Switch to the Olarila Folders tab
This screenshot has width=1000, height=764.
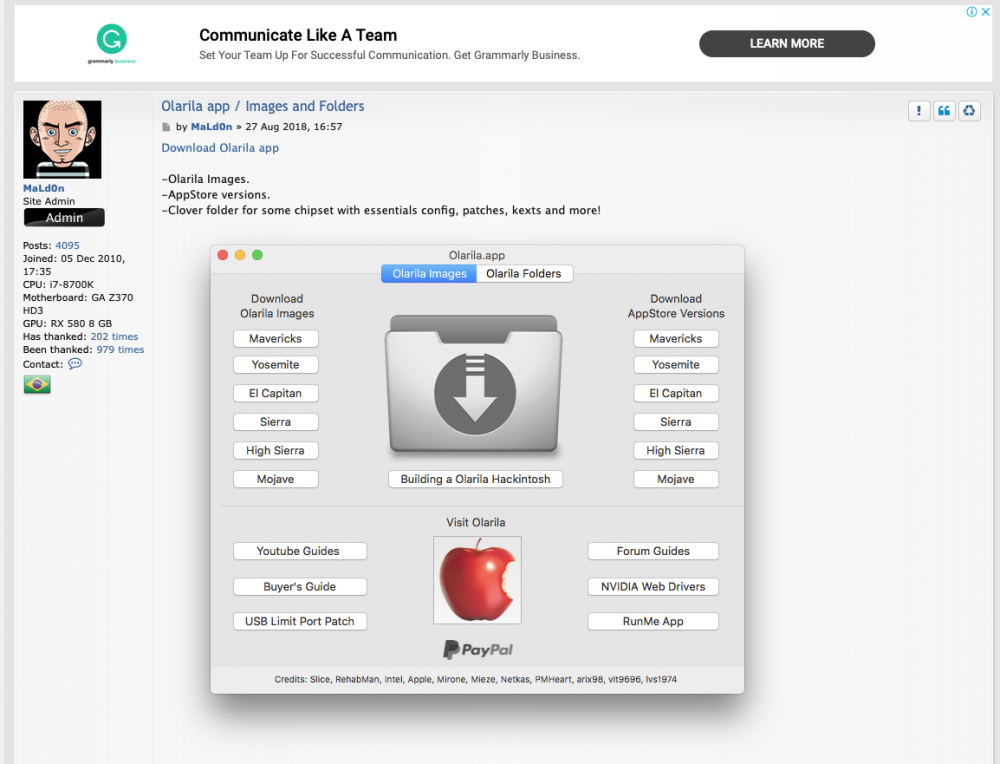pyautogui.click(x=524, y=274)
